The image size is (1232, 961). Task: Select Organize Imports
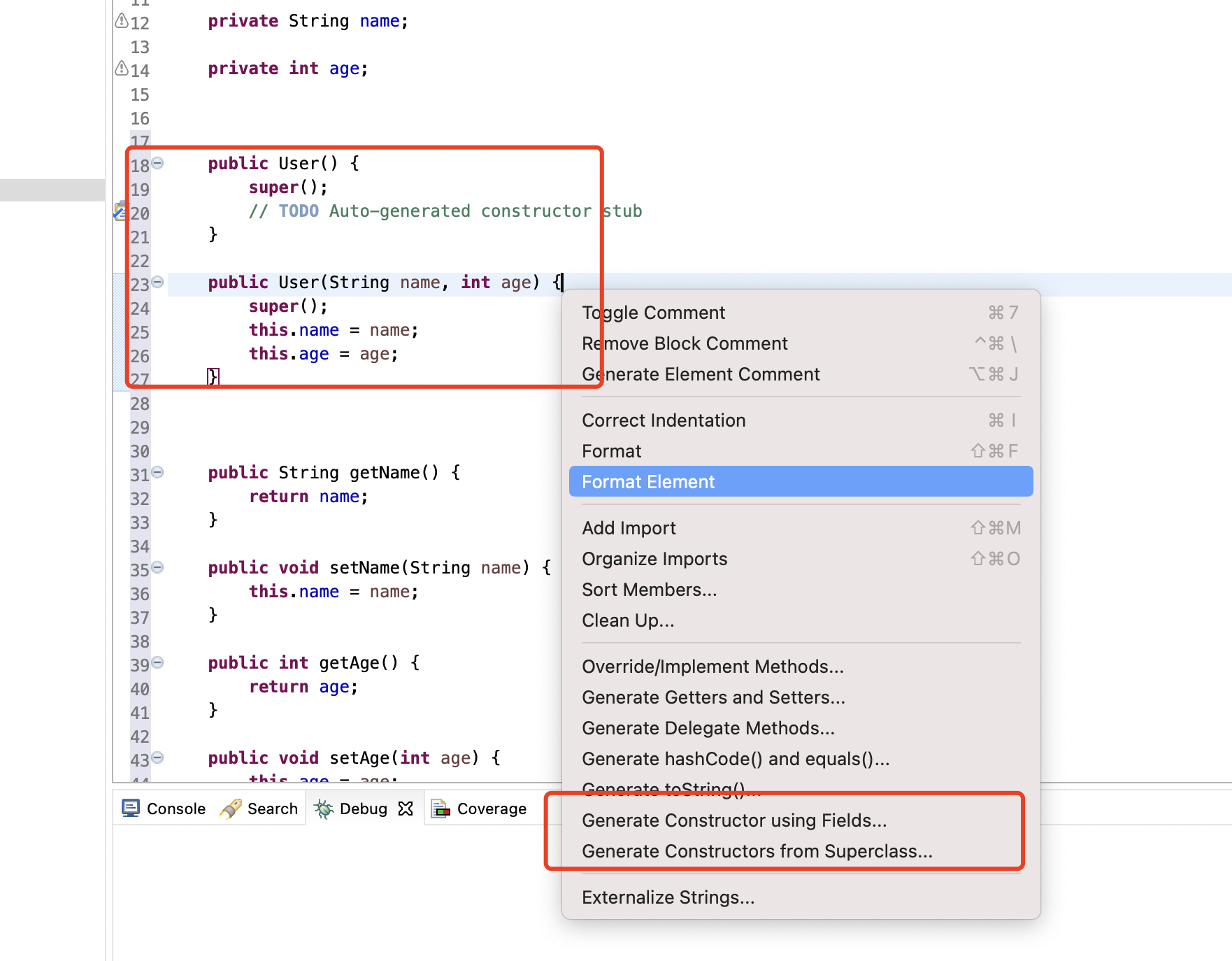click(801, 559)
